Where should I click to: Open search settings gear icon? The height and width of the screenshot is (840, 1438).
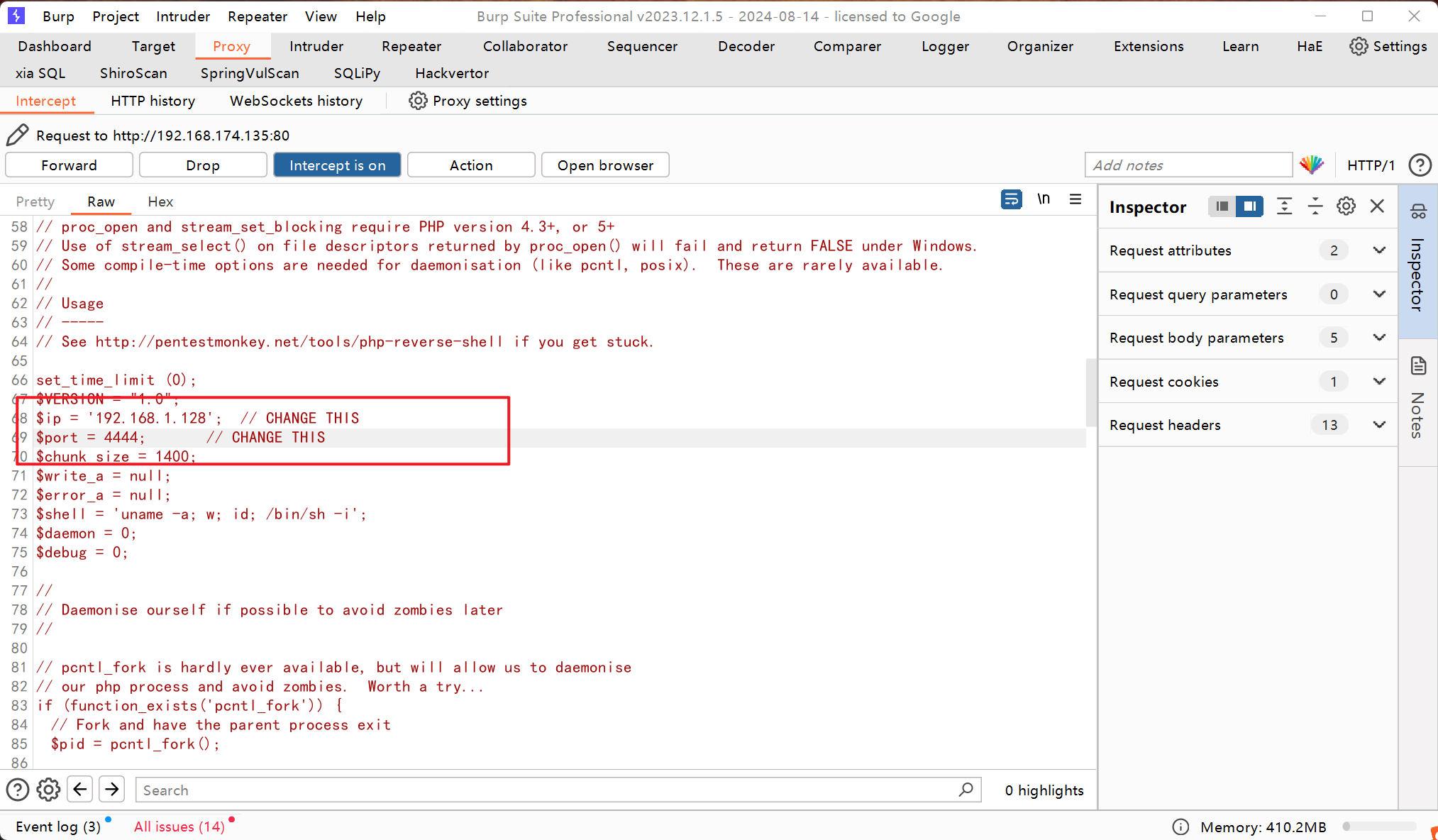click(48, 790)
